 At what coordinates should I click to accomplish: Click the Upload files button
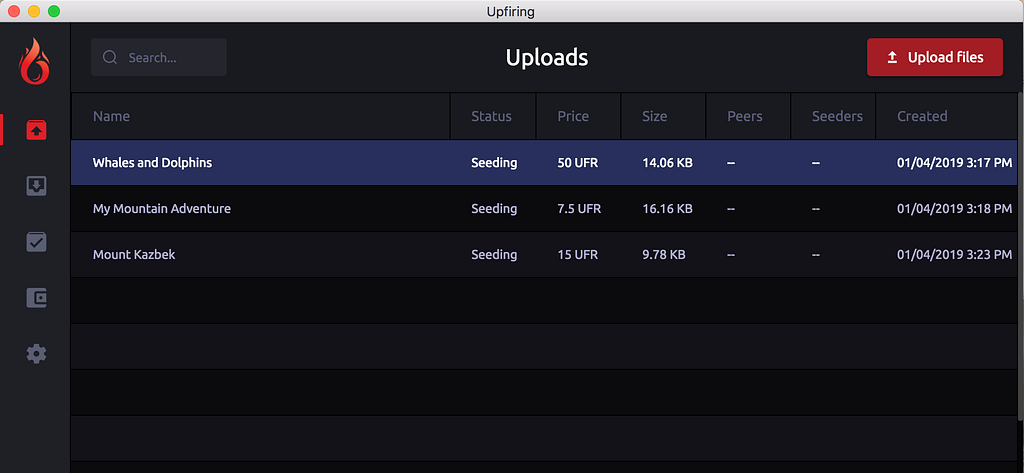click(935, 57)
